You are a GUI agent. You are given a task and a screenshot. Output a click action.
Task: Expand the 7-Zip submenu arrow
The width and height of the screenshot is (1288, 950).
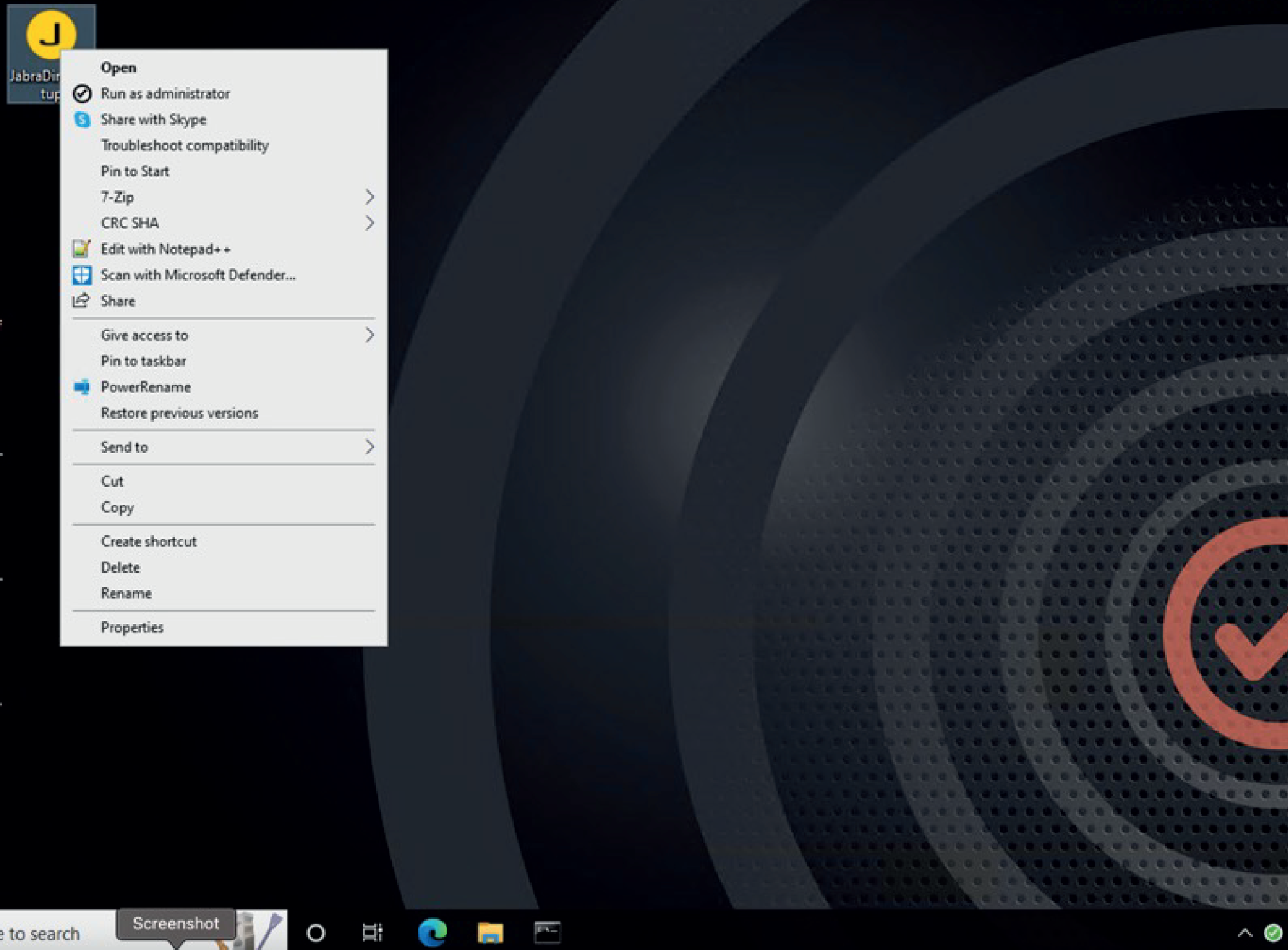(x=369, y=197)
